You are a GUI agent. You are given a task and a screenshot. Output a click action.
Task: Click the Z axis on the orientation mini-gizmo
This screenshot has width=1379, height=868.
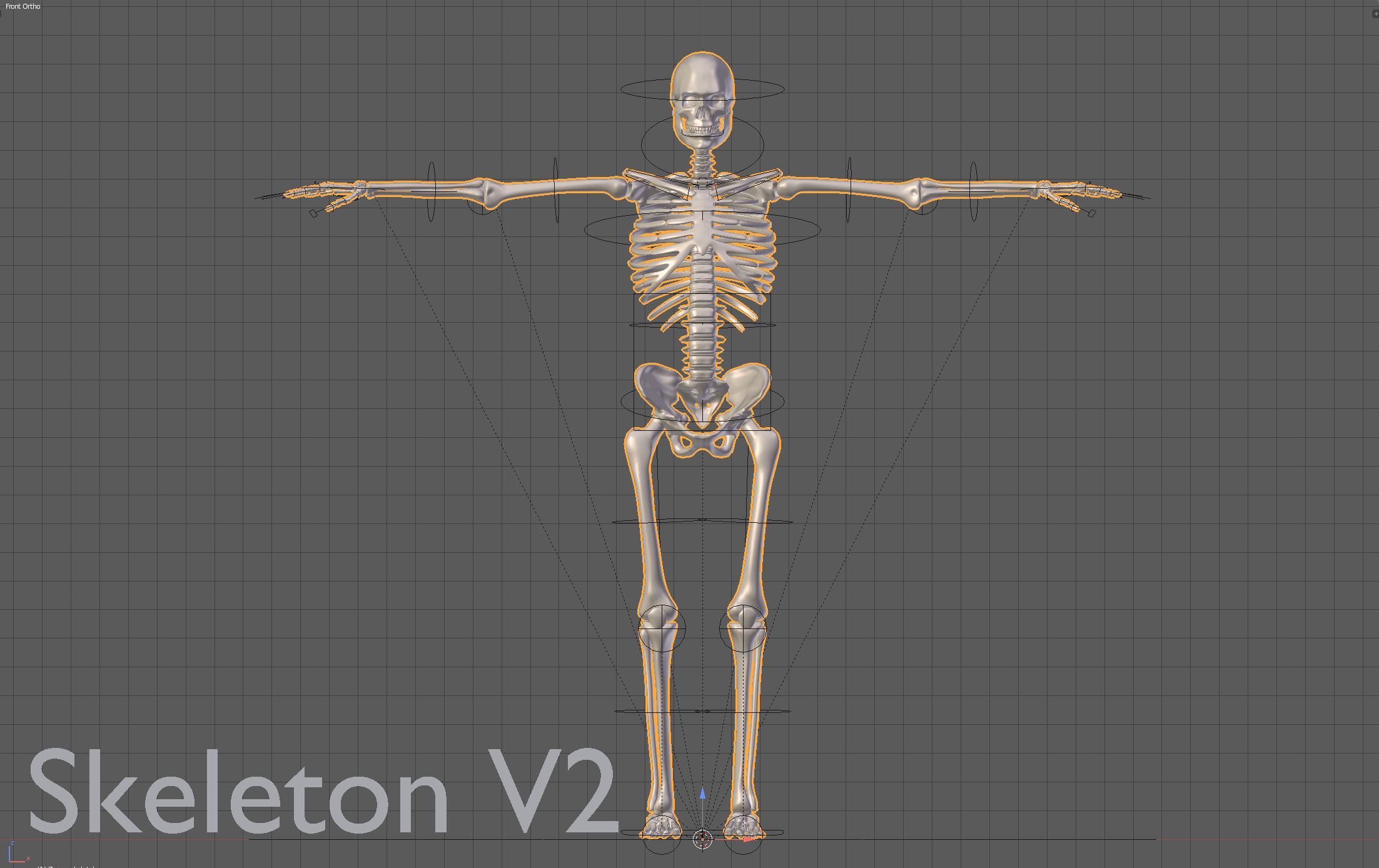[x=13, y=843]
